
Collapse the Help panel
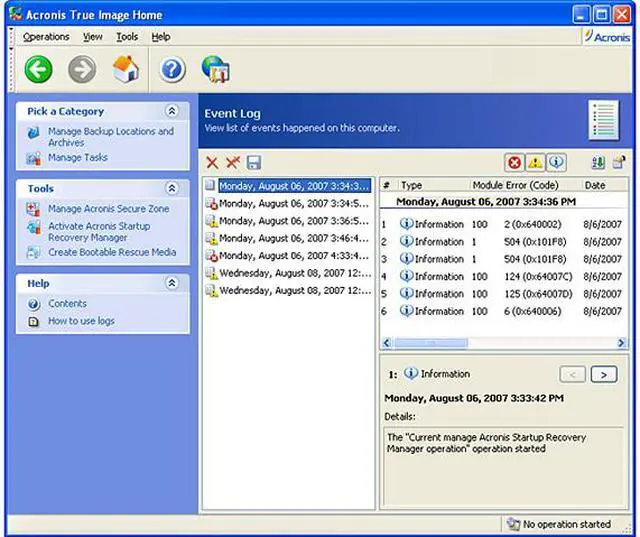(172, 283)
